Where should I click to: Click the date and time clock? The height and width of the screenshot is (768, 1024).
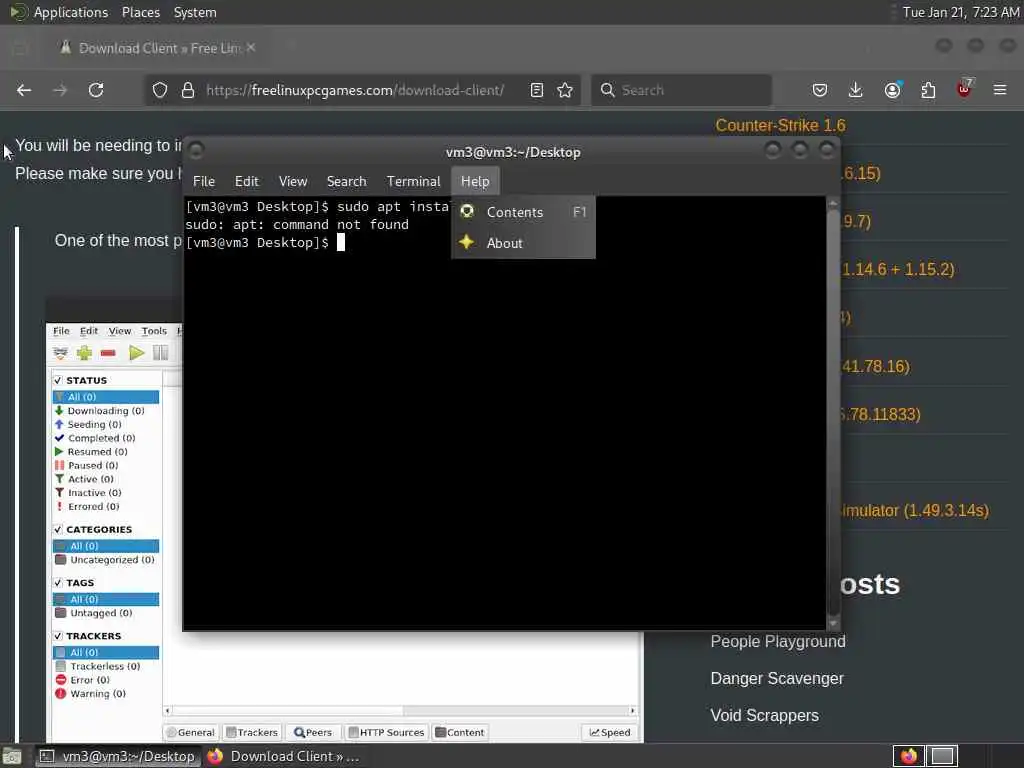961,12
